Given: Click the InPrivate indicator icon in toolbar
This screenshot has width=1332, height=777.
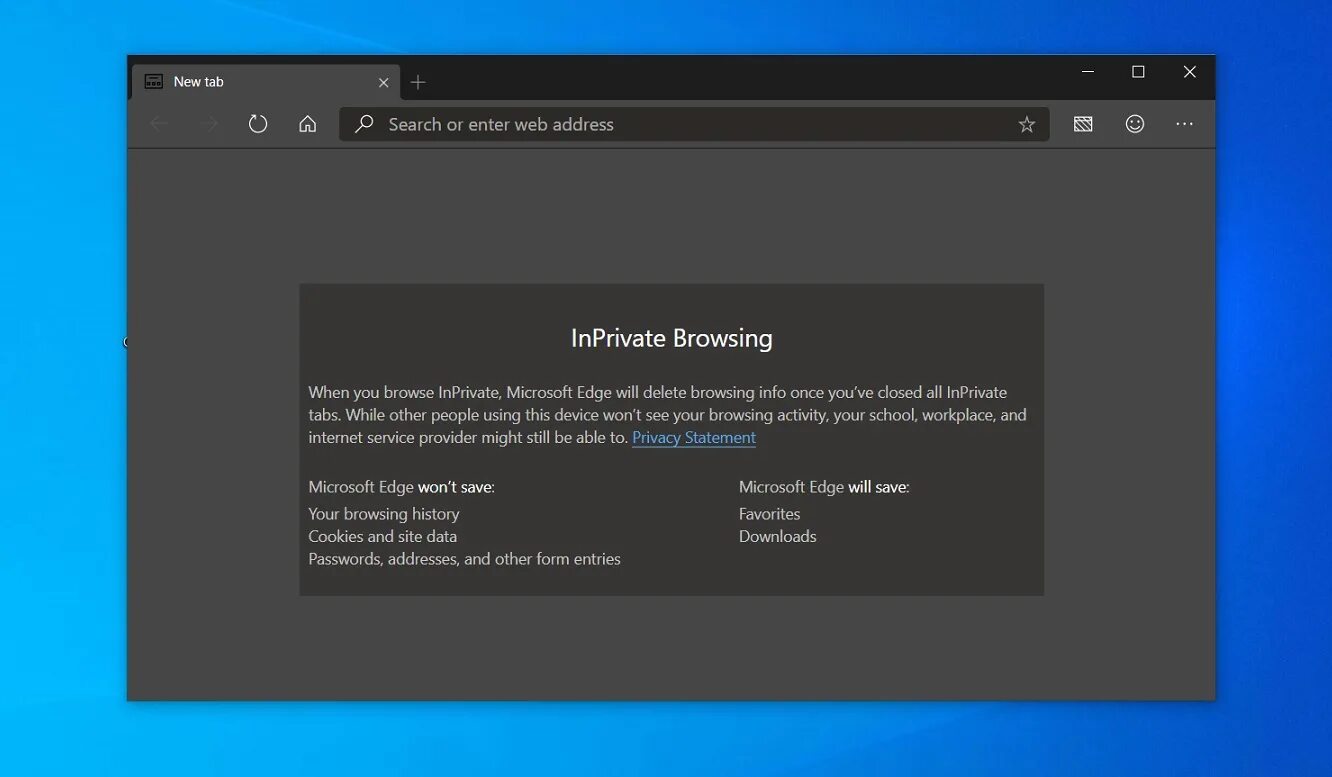Looking at the screenshot, I should (x=1083, y=124).
